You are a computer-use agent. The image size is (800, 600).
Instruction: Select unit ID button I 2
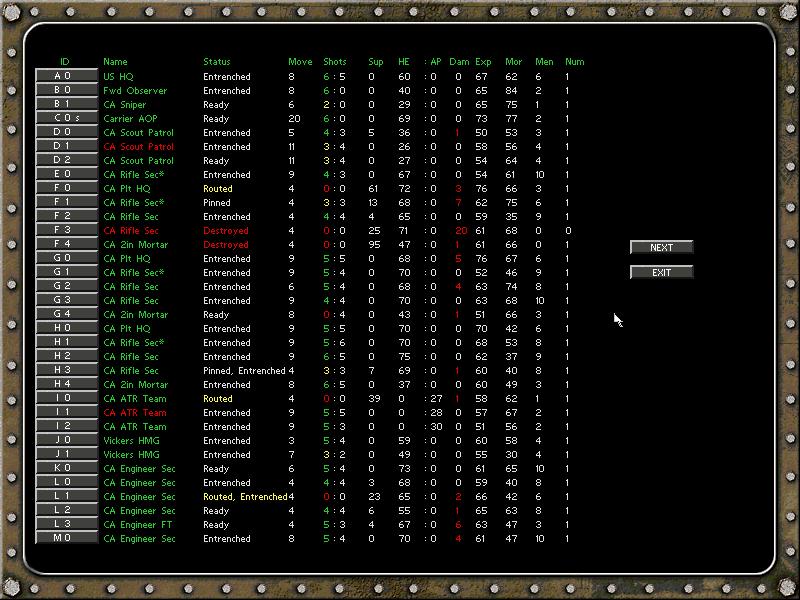(x=66, y=426)
